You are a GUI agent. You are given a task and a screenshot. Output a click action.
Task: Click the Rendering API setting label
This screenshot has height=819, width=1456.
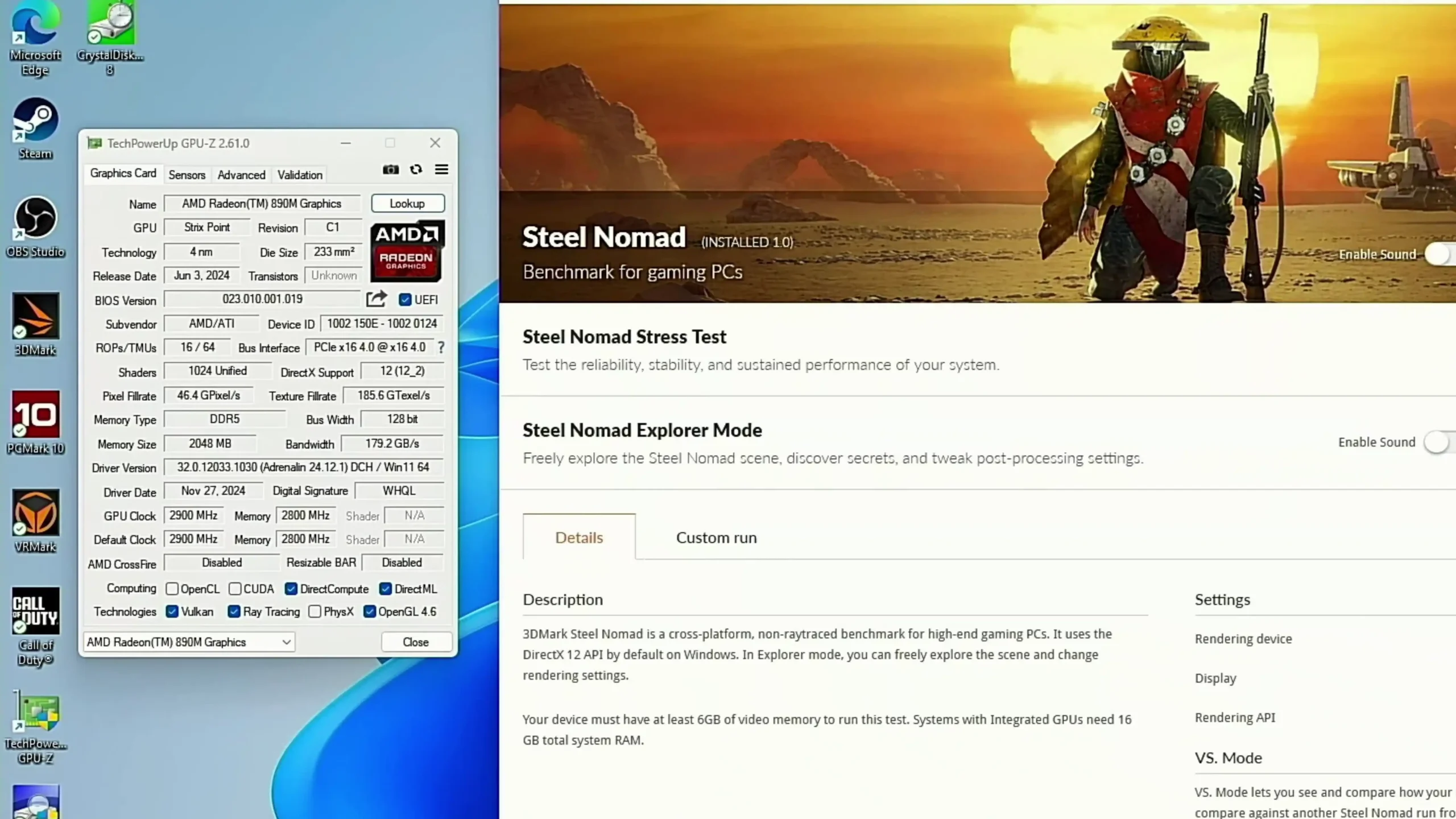click(x=1235, y=717)
